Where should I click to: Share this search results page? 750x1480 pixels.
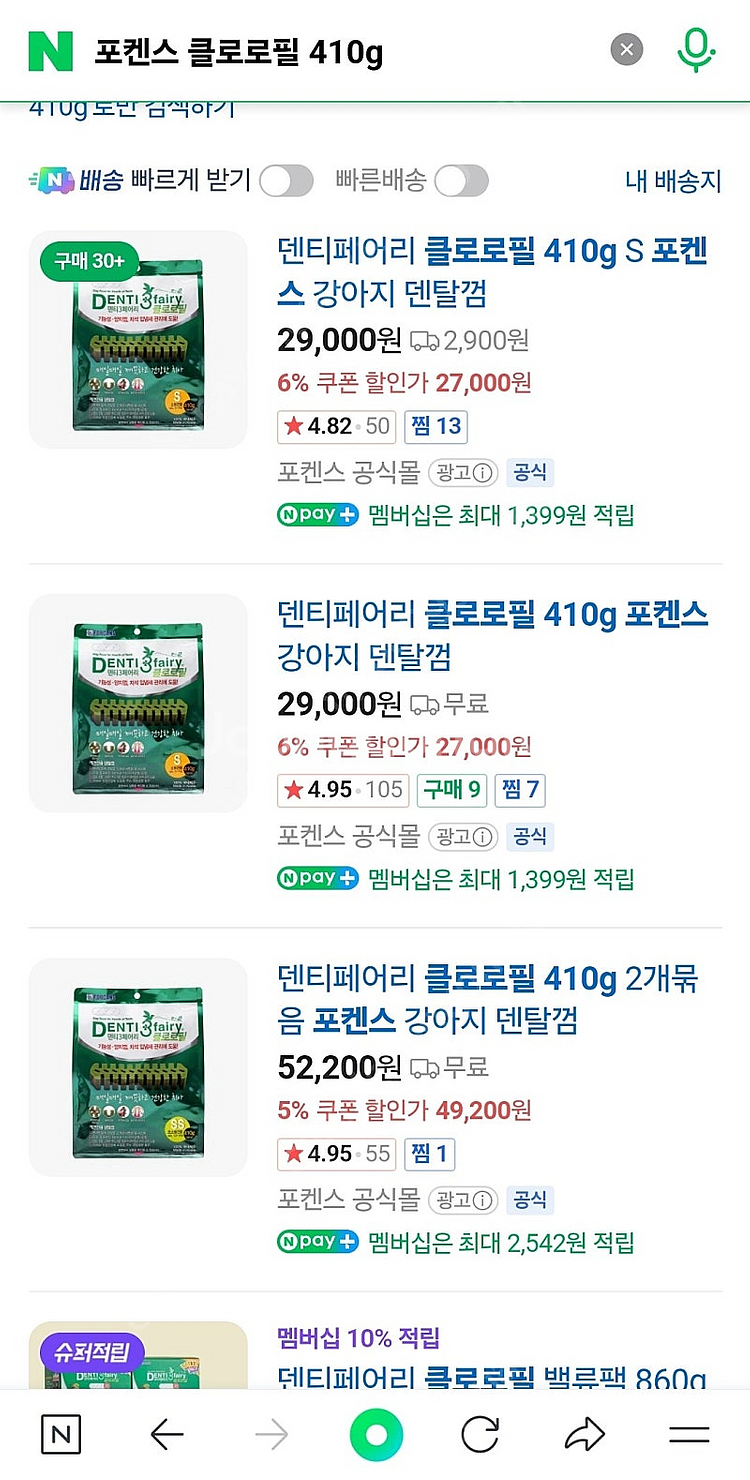pyautogui.click(x=584, y=1436)
